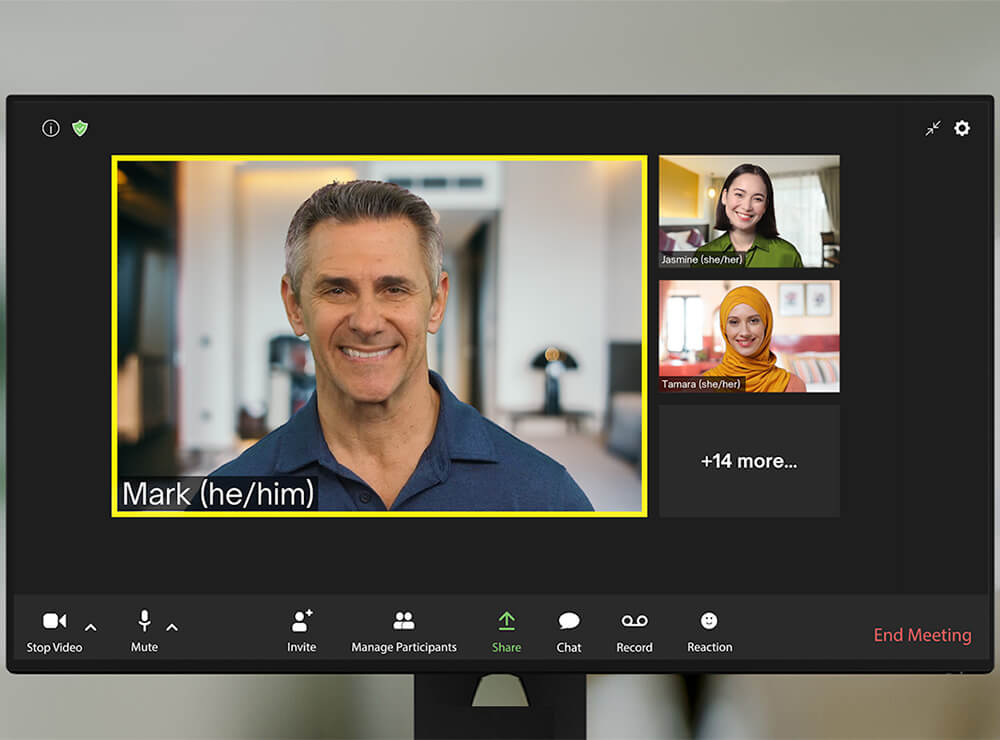The height and width of the screenshot is (740, 1000).
Task: Select Tamara's video thumbnail
Action: point(749,336)
